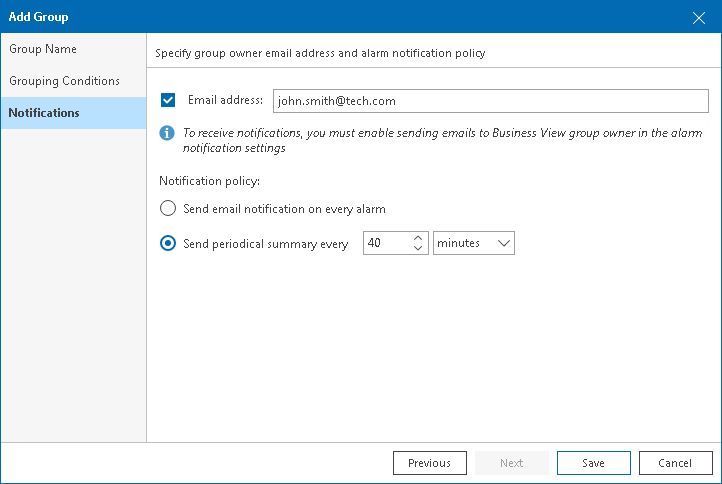Click the Save button
722x484 pixels.
(x=594, y=463)
